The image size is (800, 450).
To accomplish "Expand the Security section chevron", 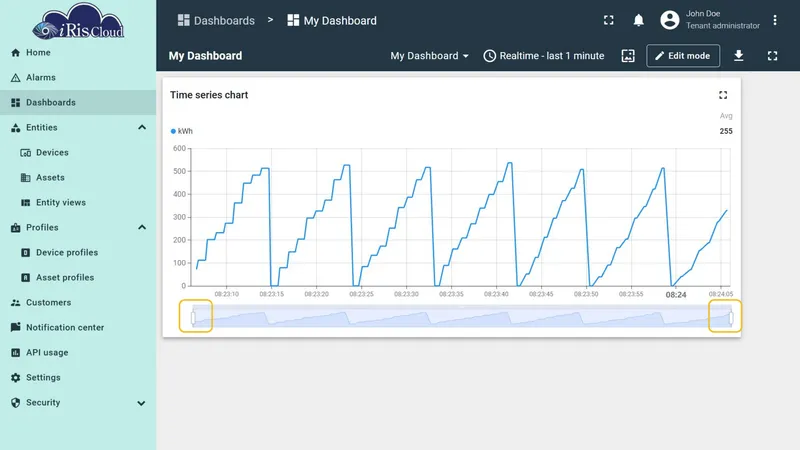I will pyautogui.click(x=141, y=403).
